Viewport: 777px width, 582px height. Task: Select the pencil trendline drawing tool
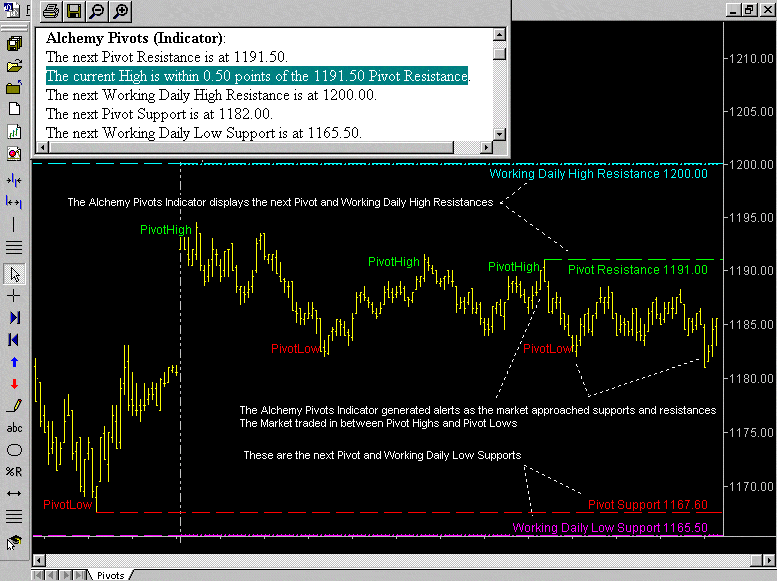[x=14, y=406]
